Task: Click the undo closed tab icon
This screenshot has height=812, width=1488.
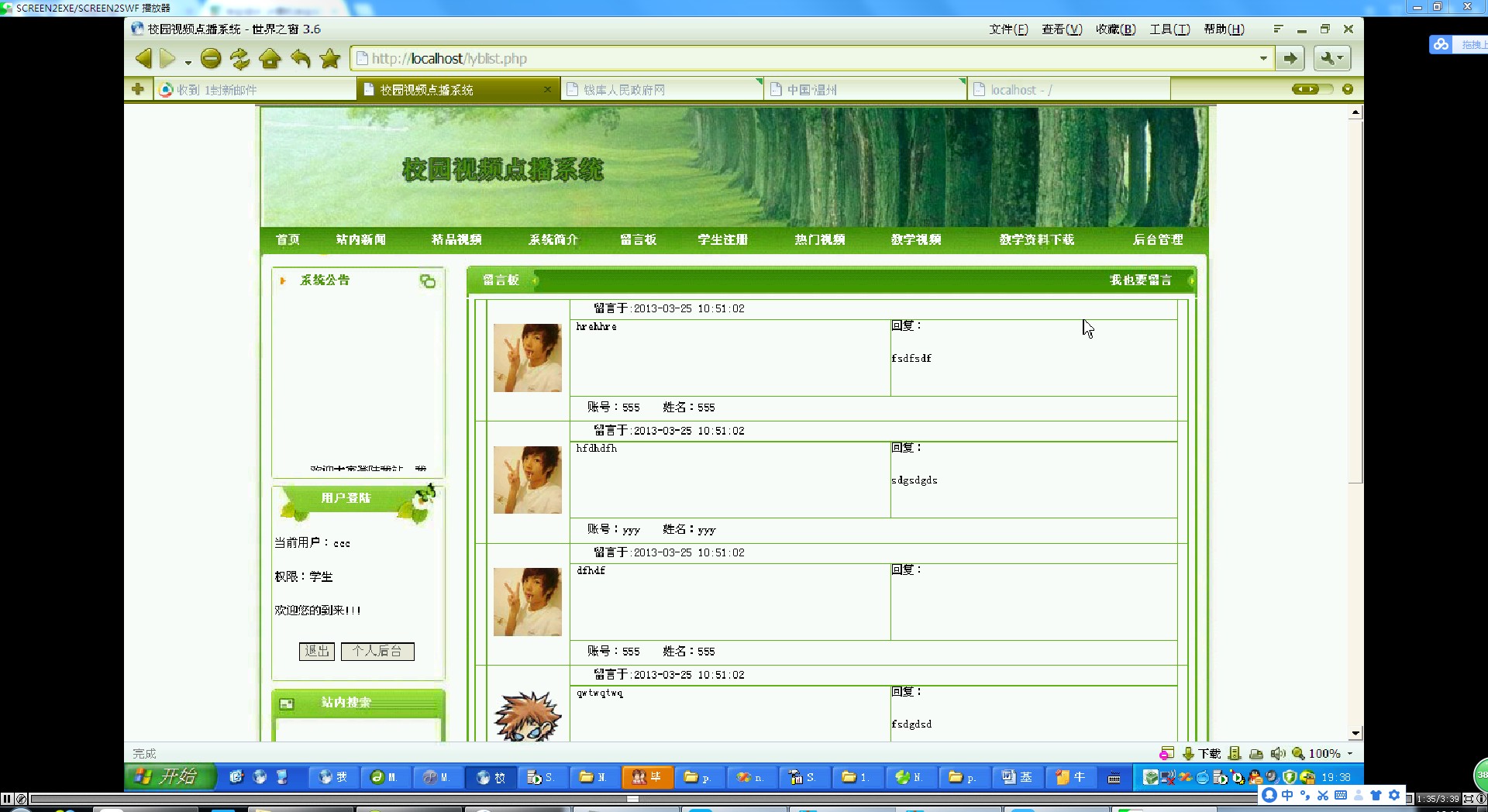Action: [x=300, y=58]
